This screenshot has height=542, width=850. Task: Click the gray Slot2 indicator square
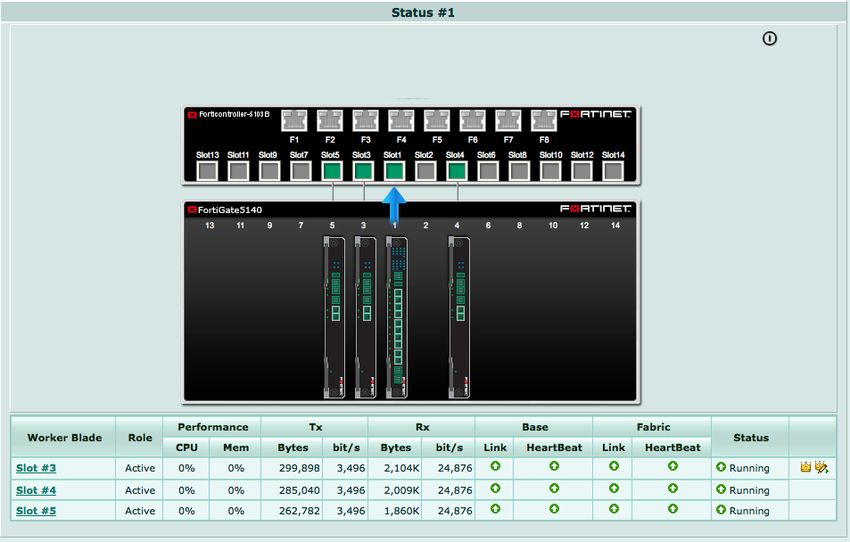425,171
